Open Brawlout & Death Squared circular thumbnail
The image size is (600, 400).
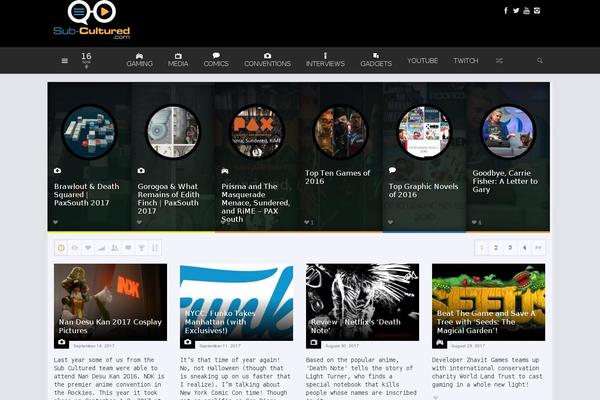tap(89, 132)
